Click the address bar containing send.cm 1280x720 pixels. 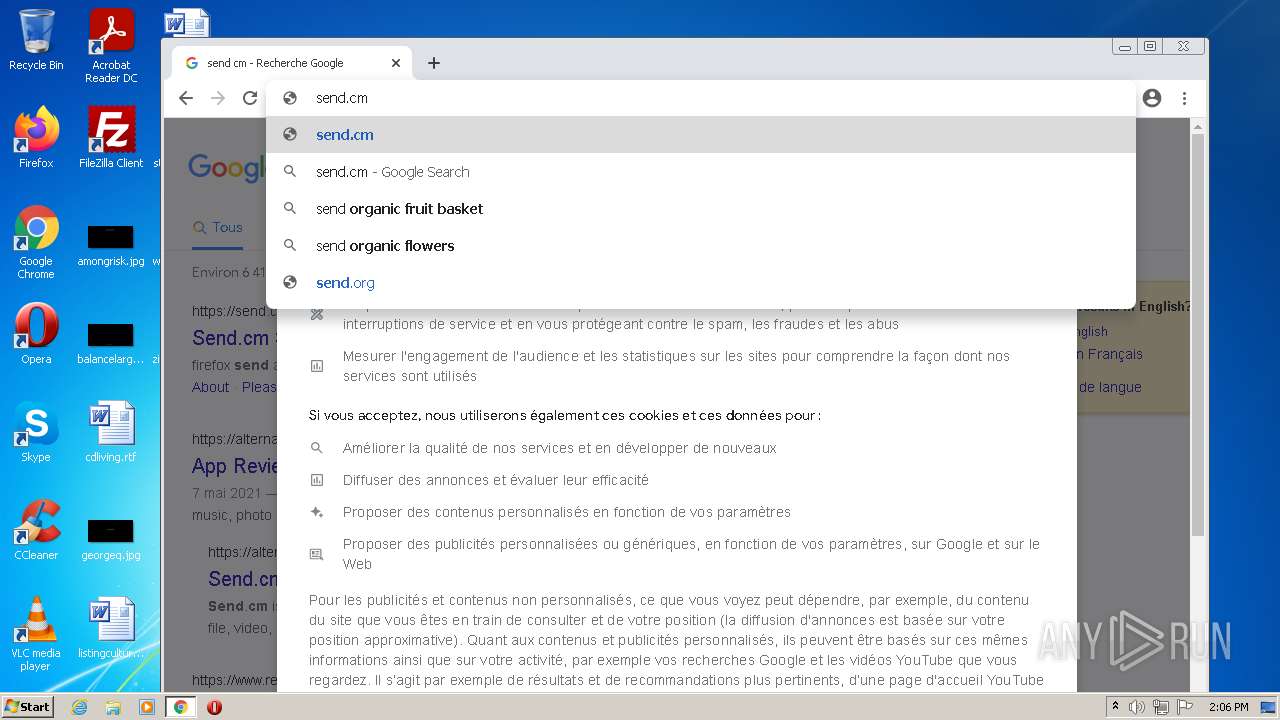tap(700, 98)
